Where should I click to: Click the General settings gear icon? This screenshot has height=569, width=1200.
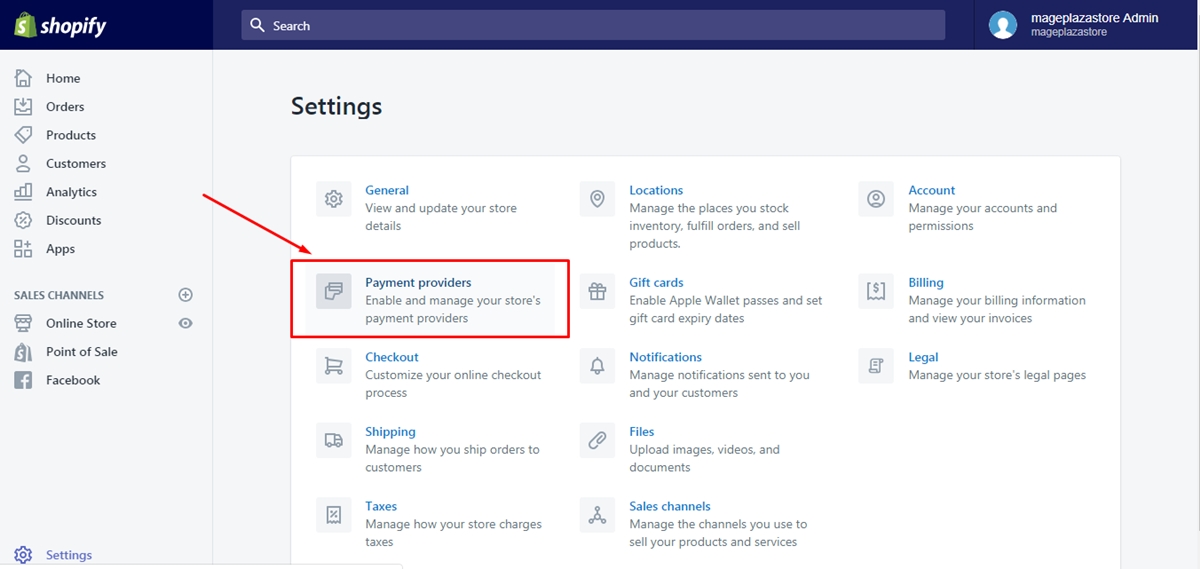333,199
